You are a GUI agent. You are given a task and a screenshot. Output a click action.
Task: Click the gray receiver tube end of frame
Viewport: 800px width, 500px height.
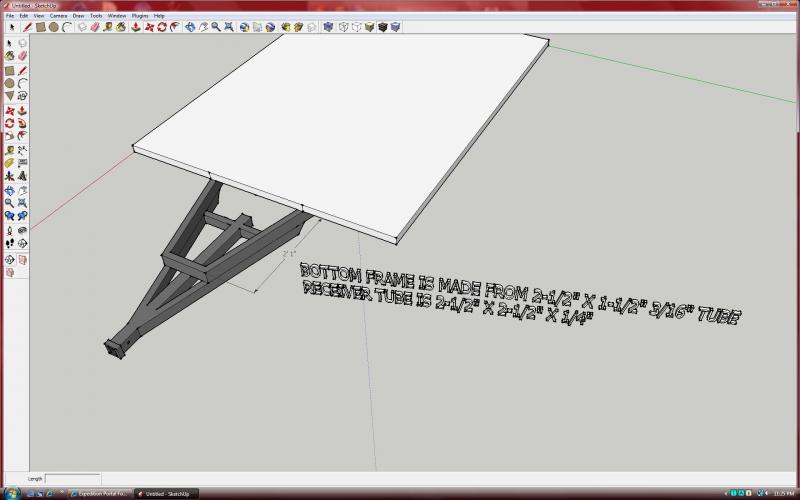tap(115, 349)
